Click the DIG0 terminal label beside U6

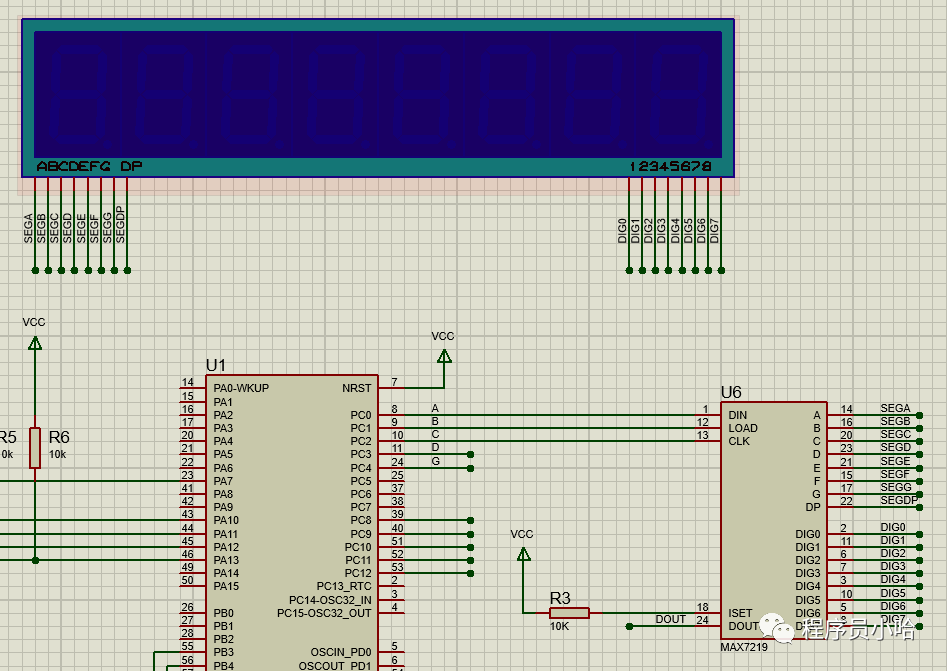pyautogui.click(x=892, y=527)
